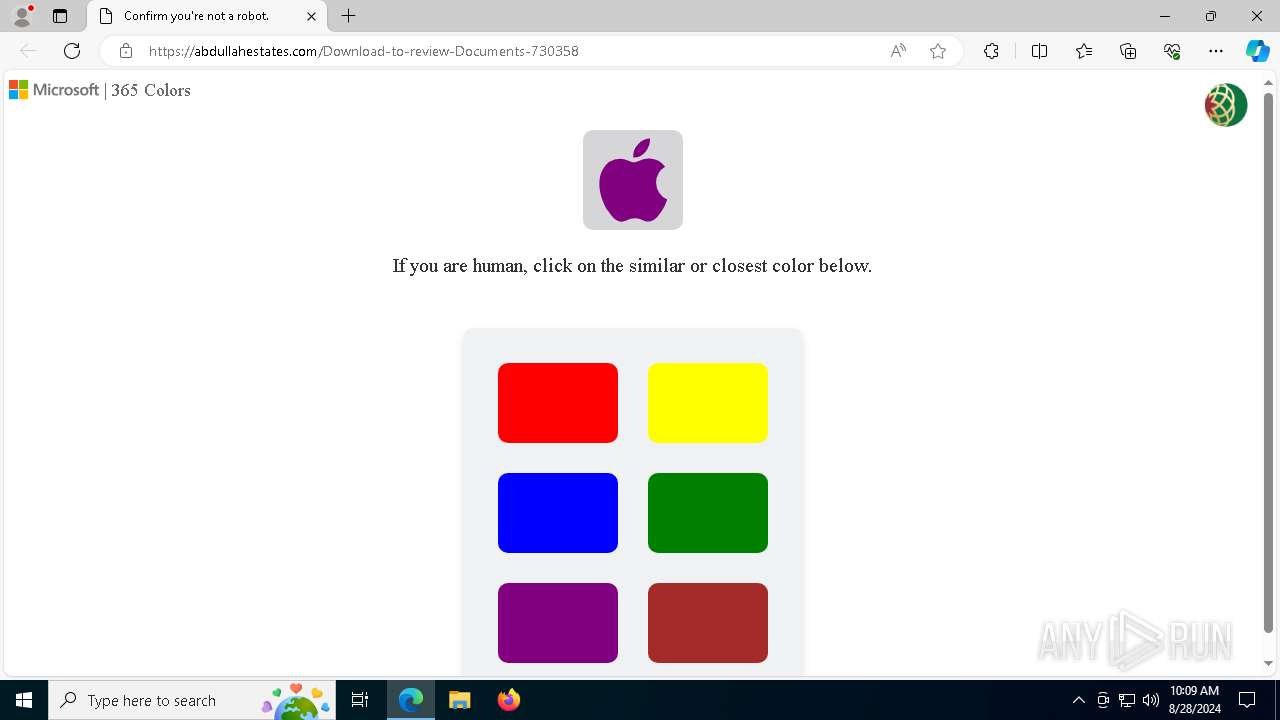This screenshot has height=720, width=1280.
Task: Open the clock showing 10:09 AM
Action: pos(1194,700)
